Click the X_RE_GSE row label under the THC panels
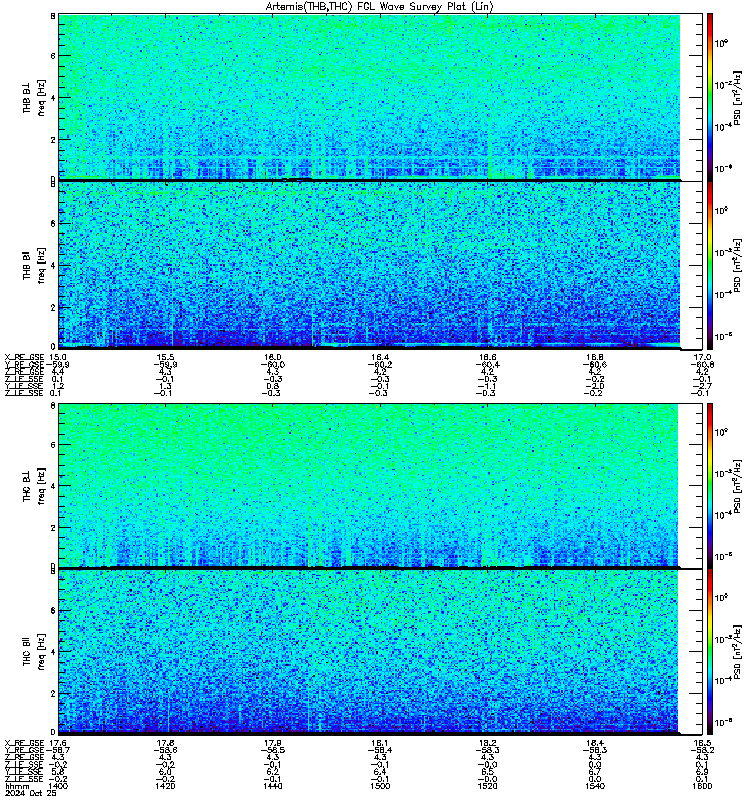The height and width of the screenshot is (800, 750). point(24,743)
